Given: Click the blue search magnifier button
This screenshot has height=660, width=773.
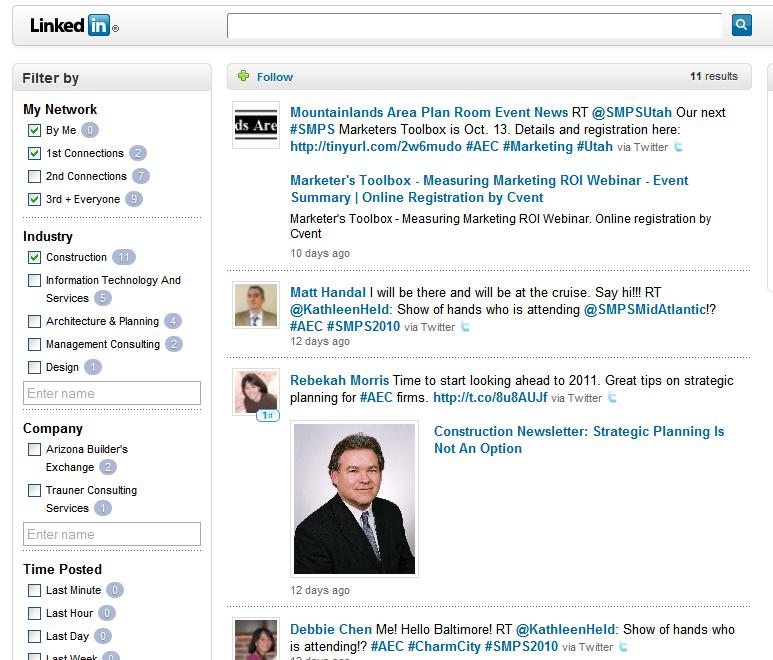Looking at the screenshot, I should click(x=741, y=25).
